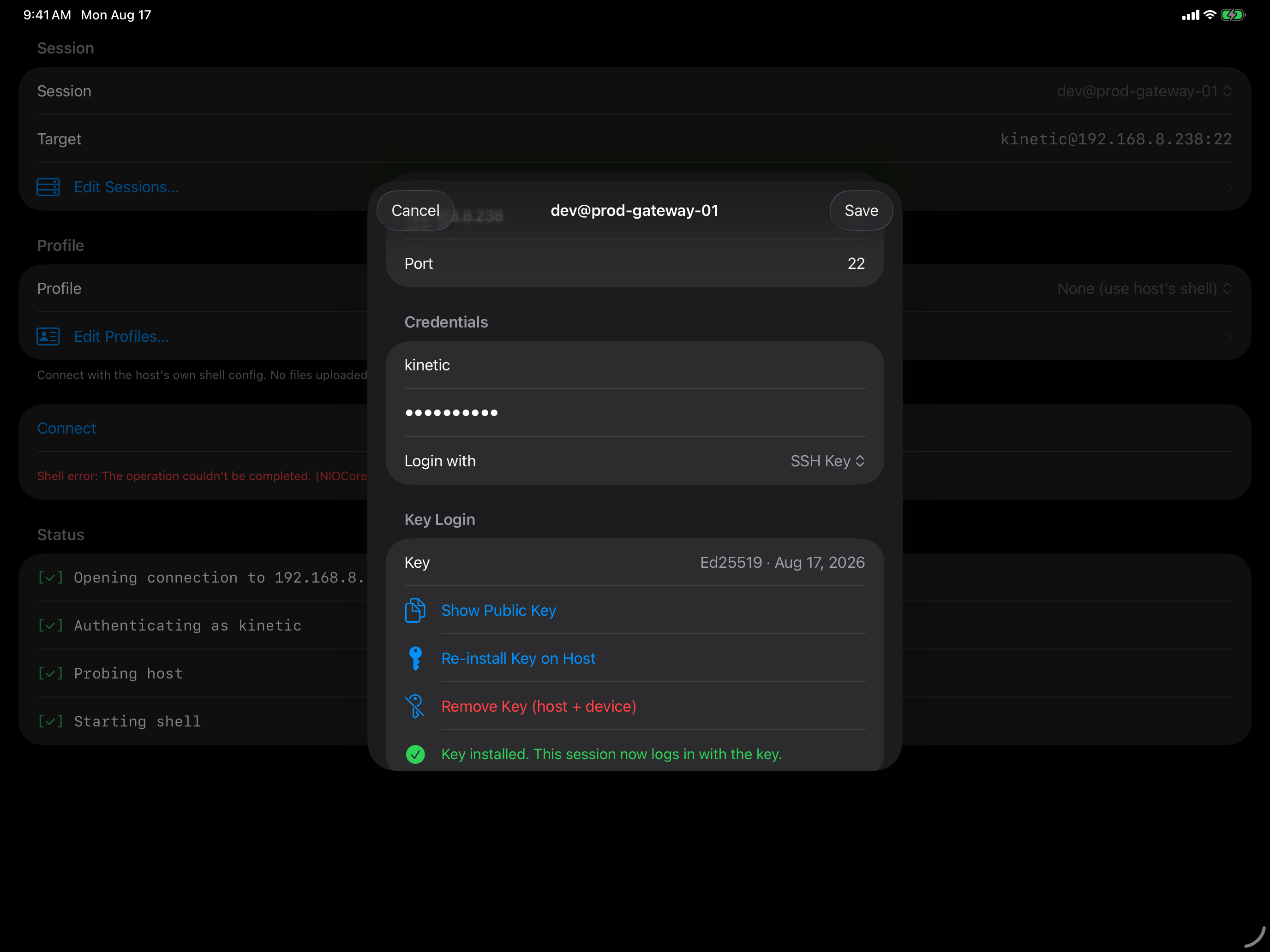Click the Show Public Key document icon
The width and height of the screenshot is (1270, 952).
click(415, 611)
